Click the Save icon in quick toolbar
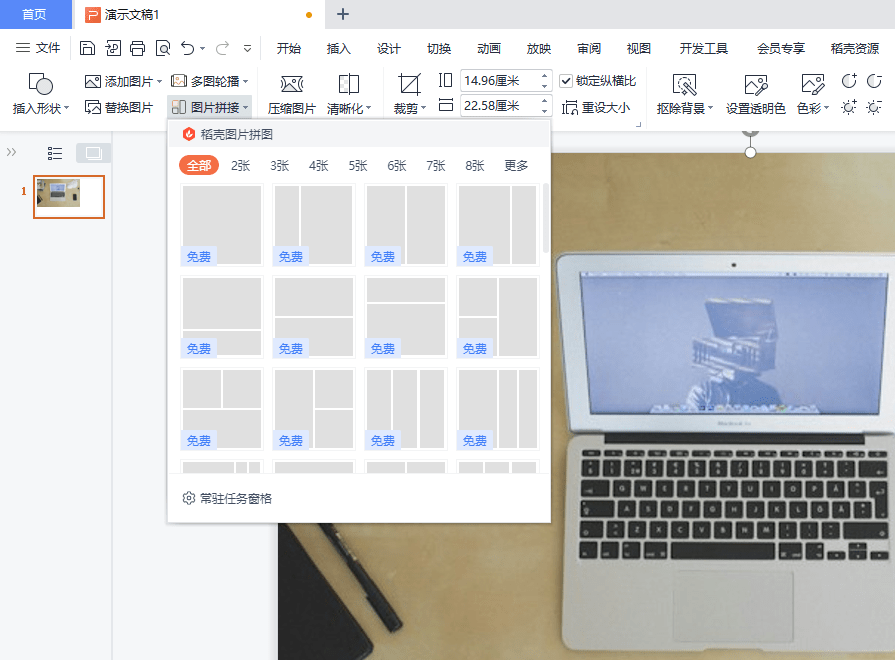 pos(87,48)
